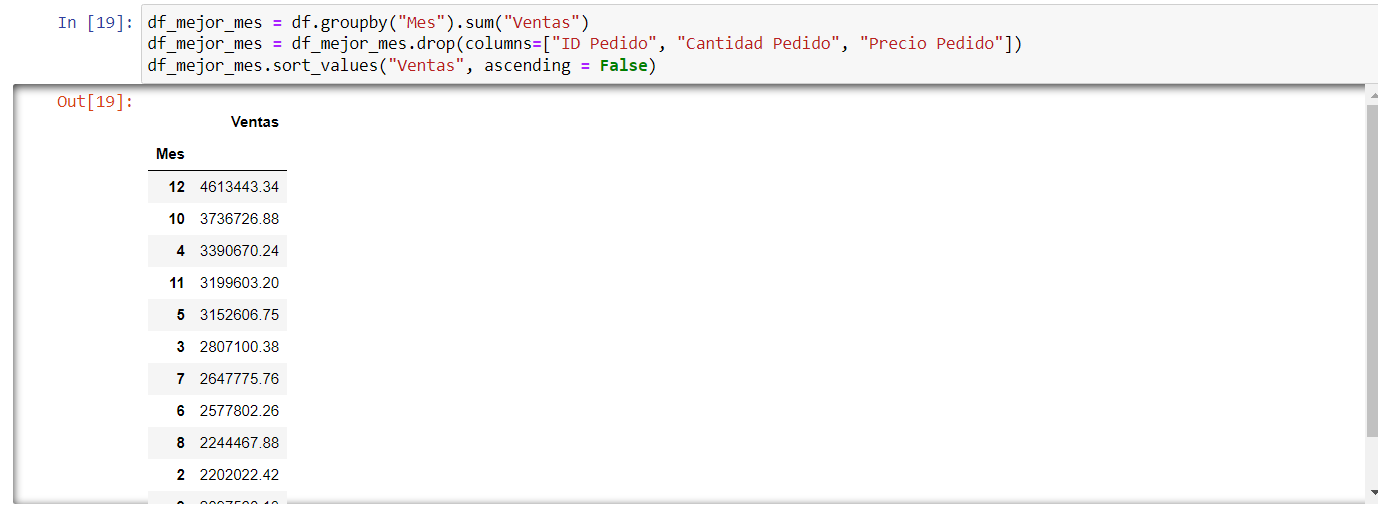Place cursor on sort_values in the code
The image size is (1378, 507).
(x=328, y=66)
